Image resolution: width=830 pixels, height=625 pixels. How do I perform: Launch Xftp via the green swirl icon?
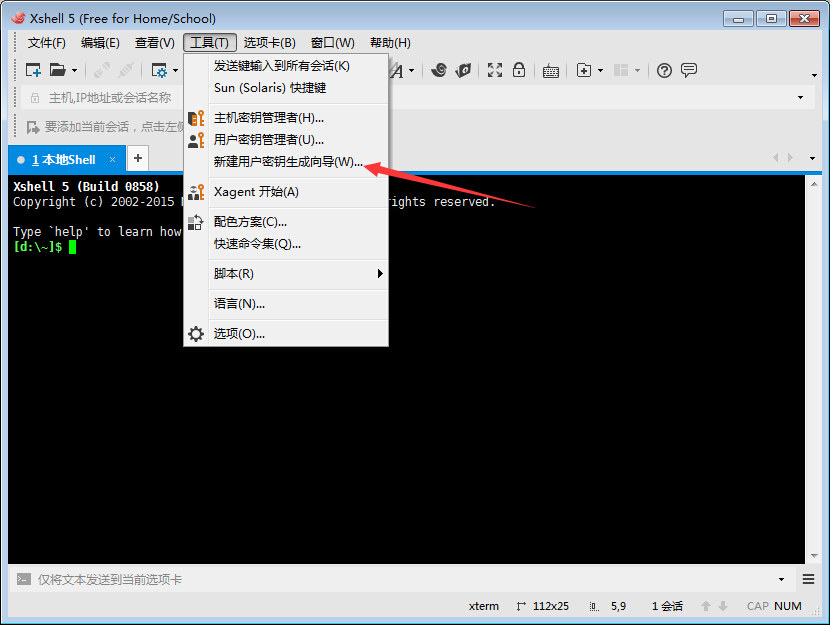(438, 70)
